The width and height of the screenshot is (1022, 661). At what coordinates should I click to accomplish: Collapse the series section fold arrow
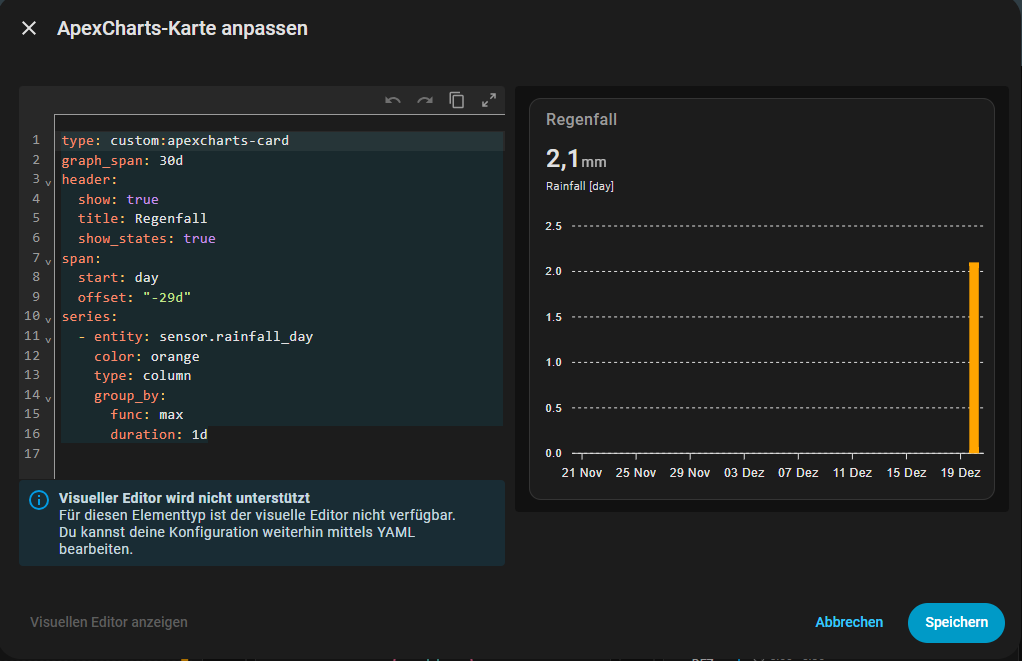tap(48, 319)
